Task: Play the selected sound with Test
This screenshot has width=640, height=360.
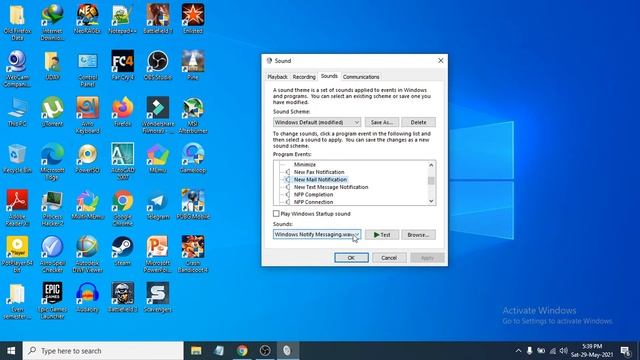Action: [382, 235]
